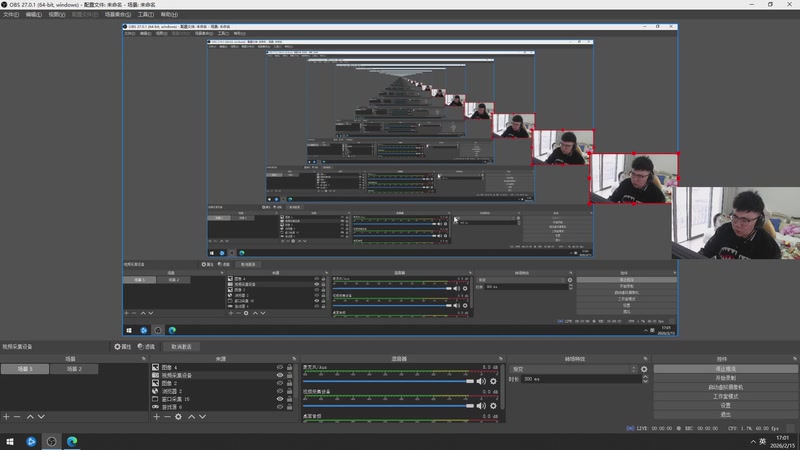800x450 pixels.
Task: Add a new source with plus icon
Action: tap(157, 417)
